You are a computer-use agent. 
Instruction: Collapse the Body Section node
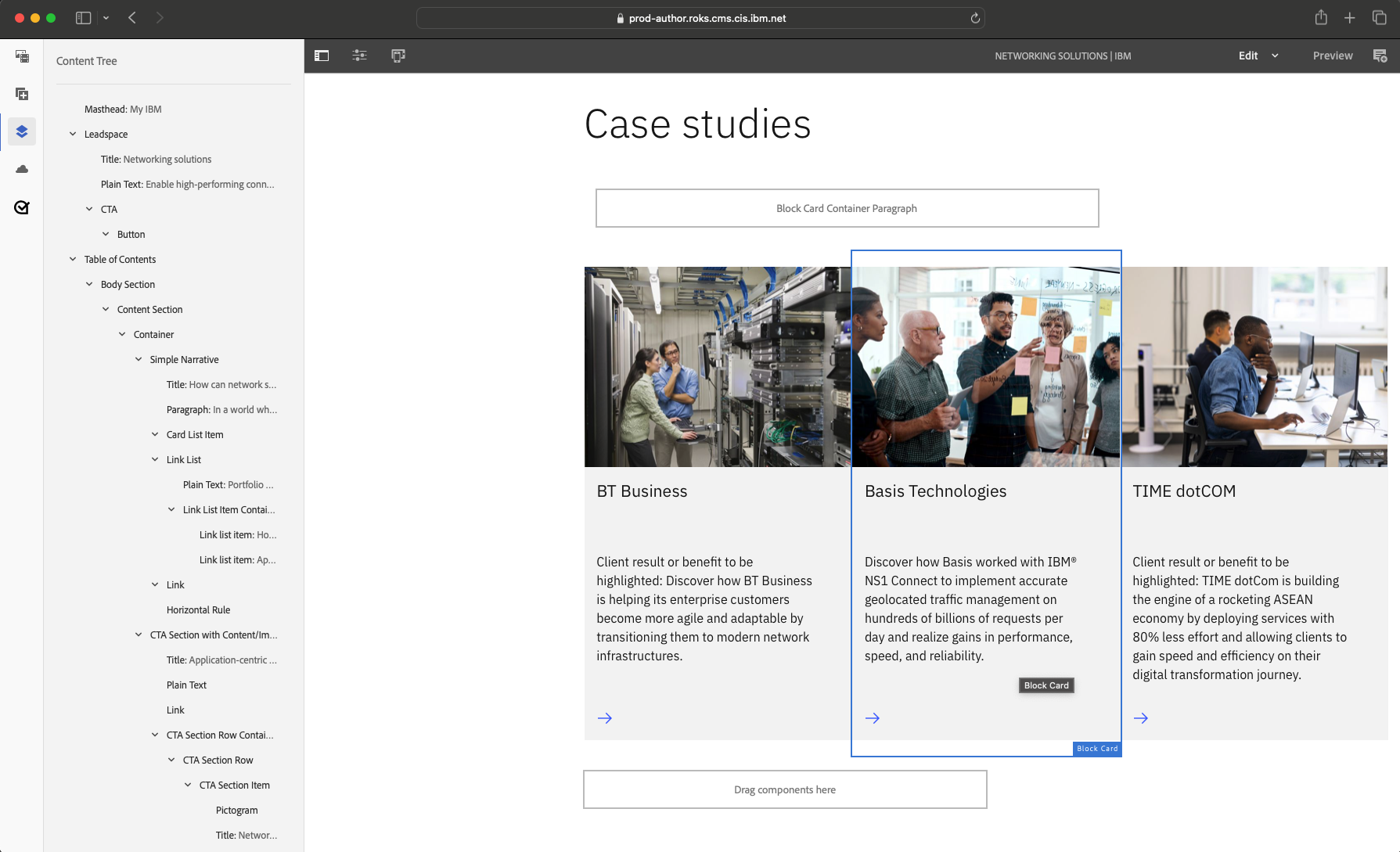[89, 284]
